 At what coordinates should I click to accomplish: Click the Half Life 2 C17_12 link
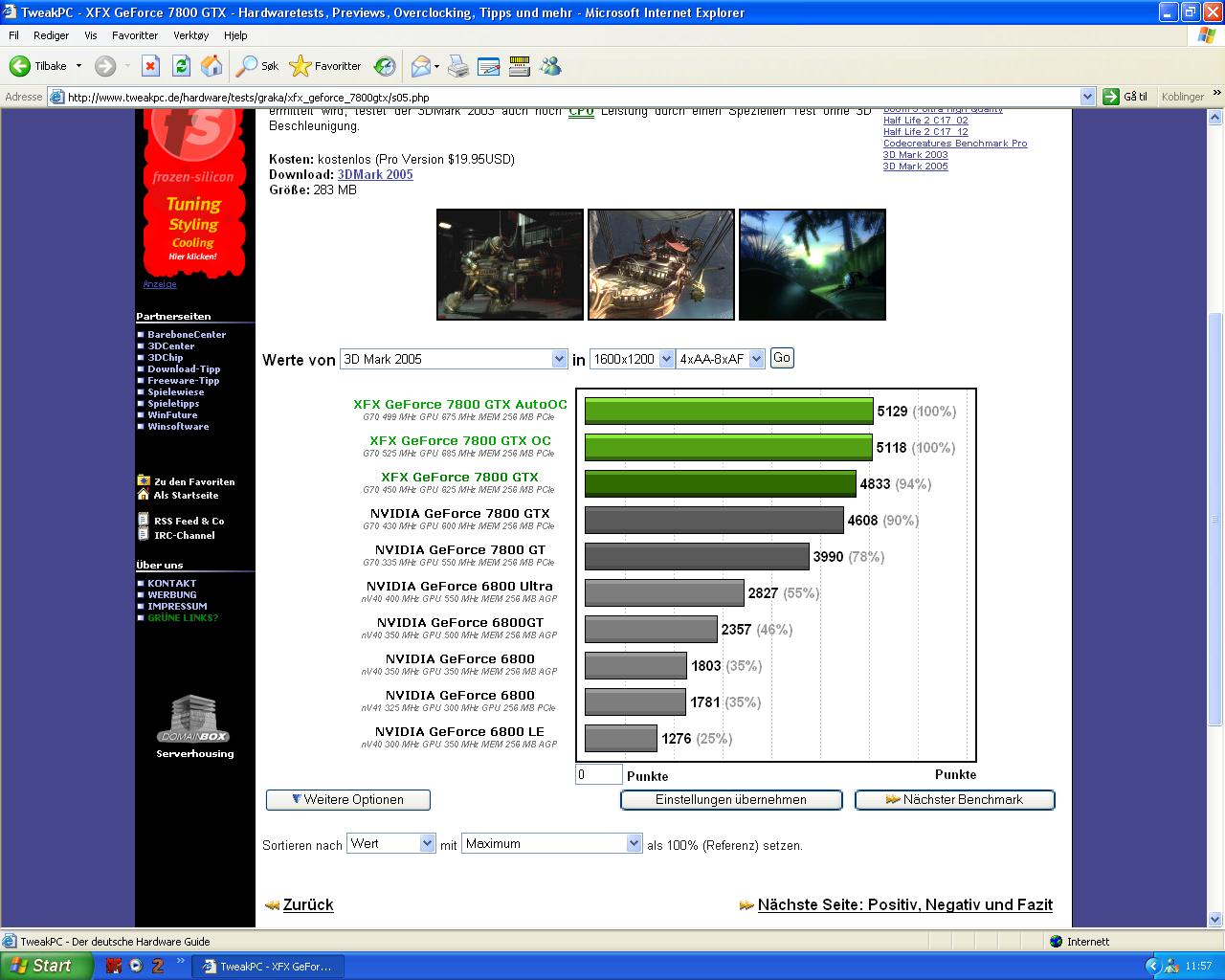925,132
